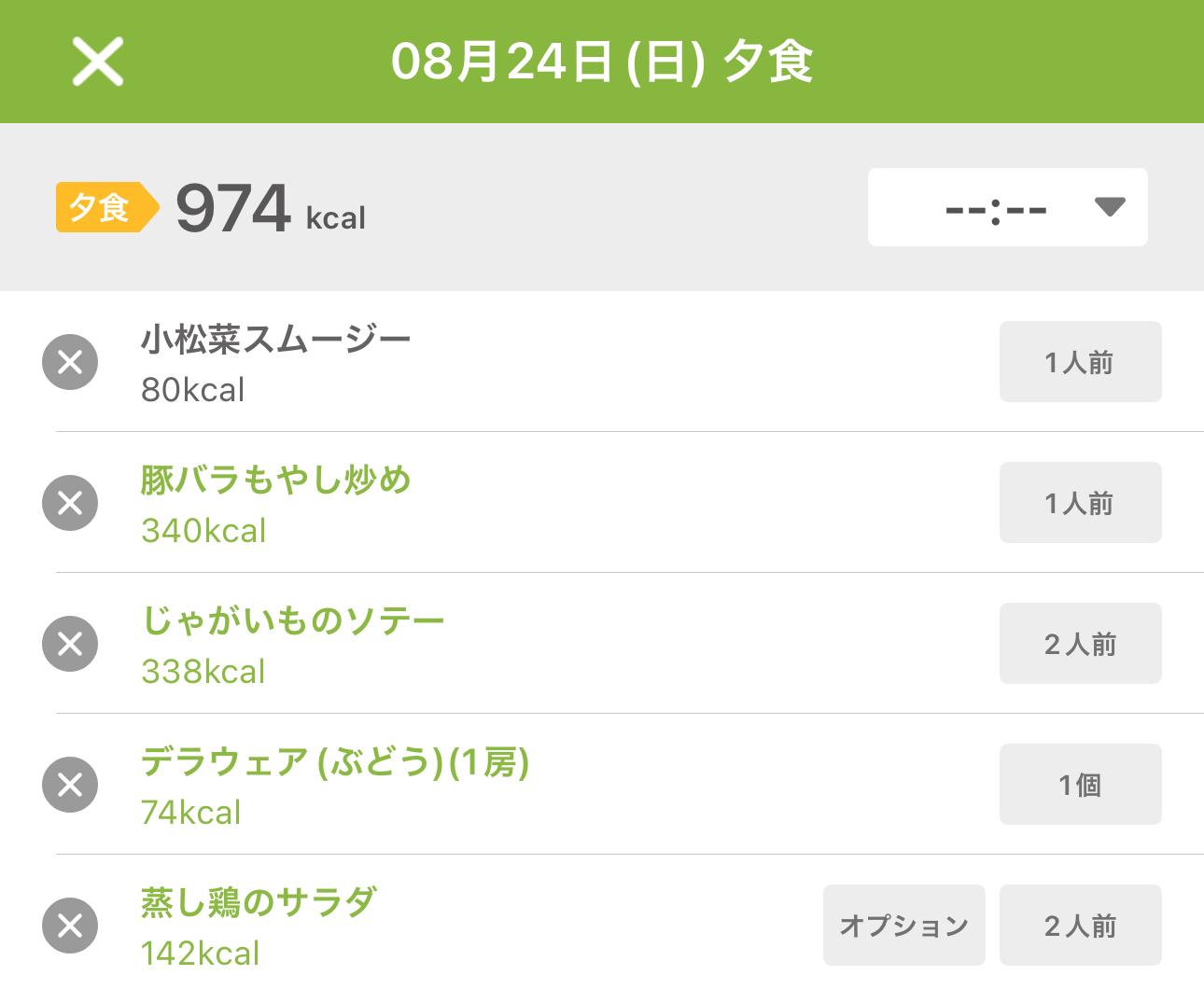Change 豚バラもやし炒め serving size 1人前

pos(1081,503)
